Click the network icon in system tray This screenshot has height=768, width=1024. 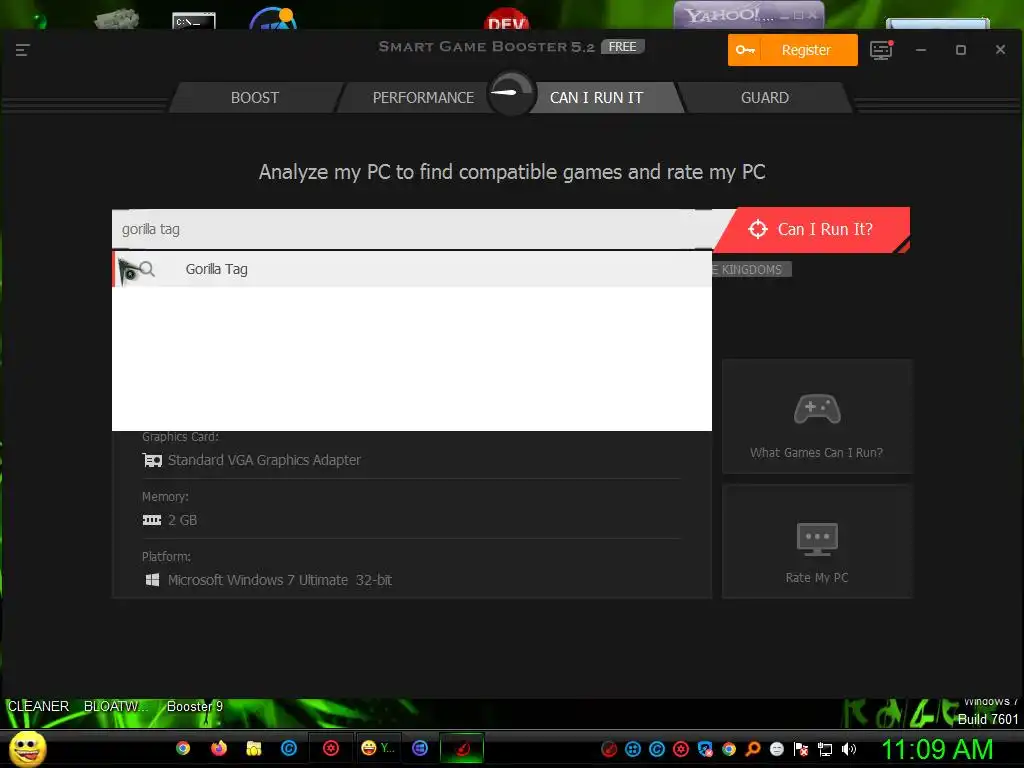[825, 749]
